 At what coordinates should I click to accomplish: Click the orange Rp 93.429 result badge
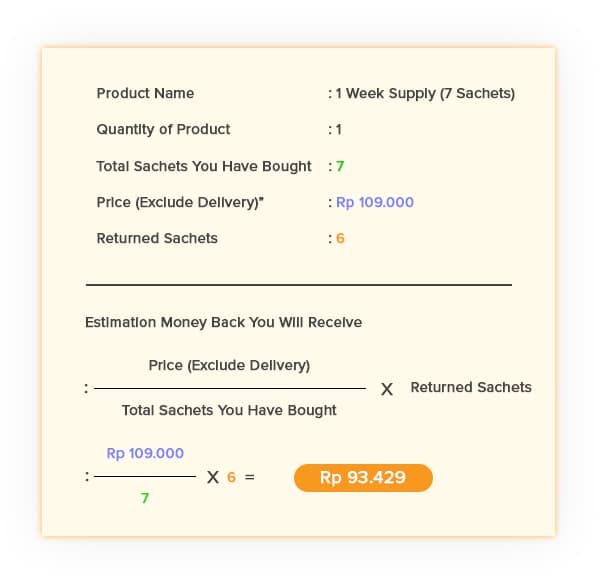[x=363, y=478]
